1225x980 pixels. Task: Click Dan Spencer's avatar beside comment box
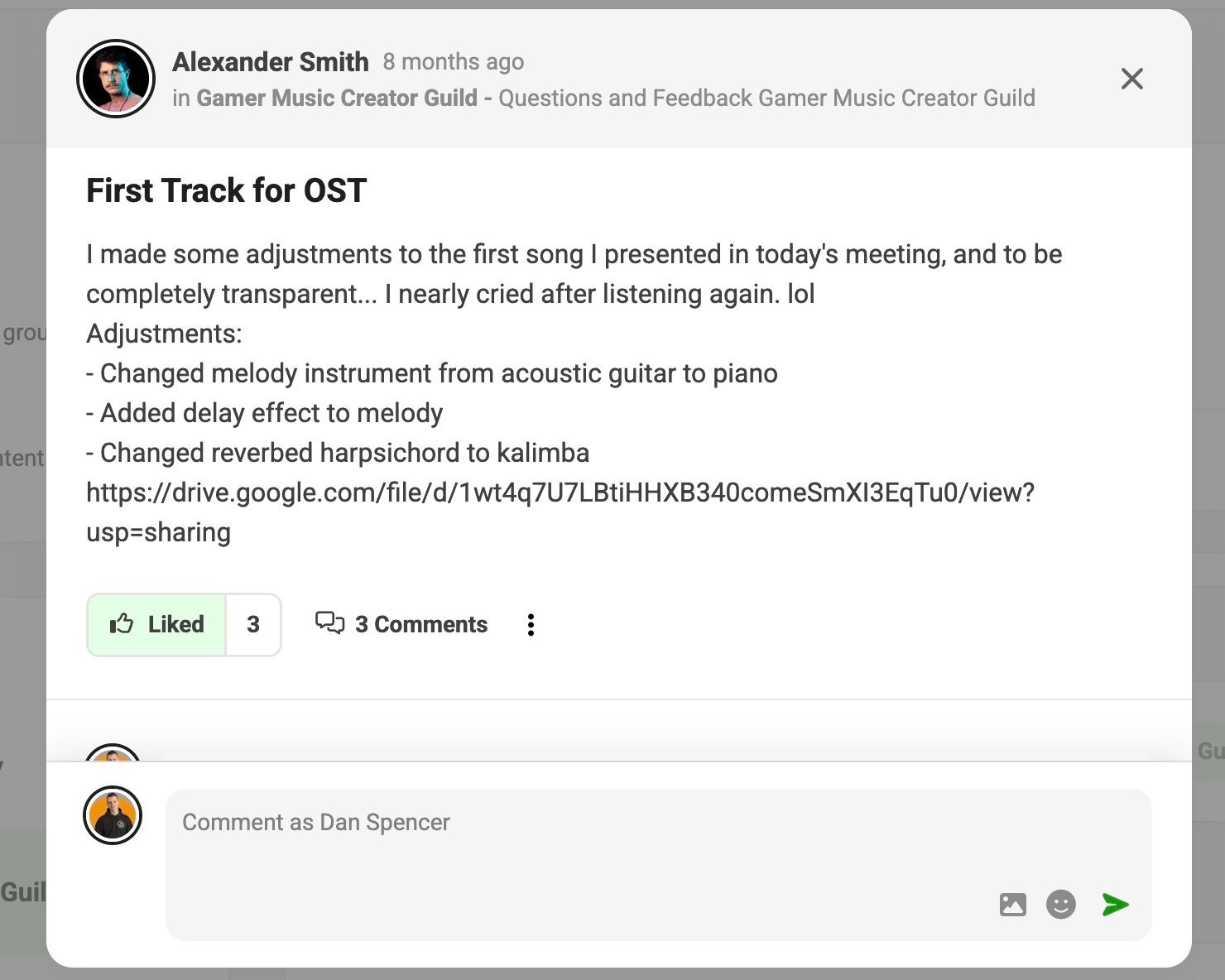pyautogui.click(x=113, y=815)
